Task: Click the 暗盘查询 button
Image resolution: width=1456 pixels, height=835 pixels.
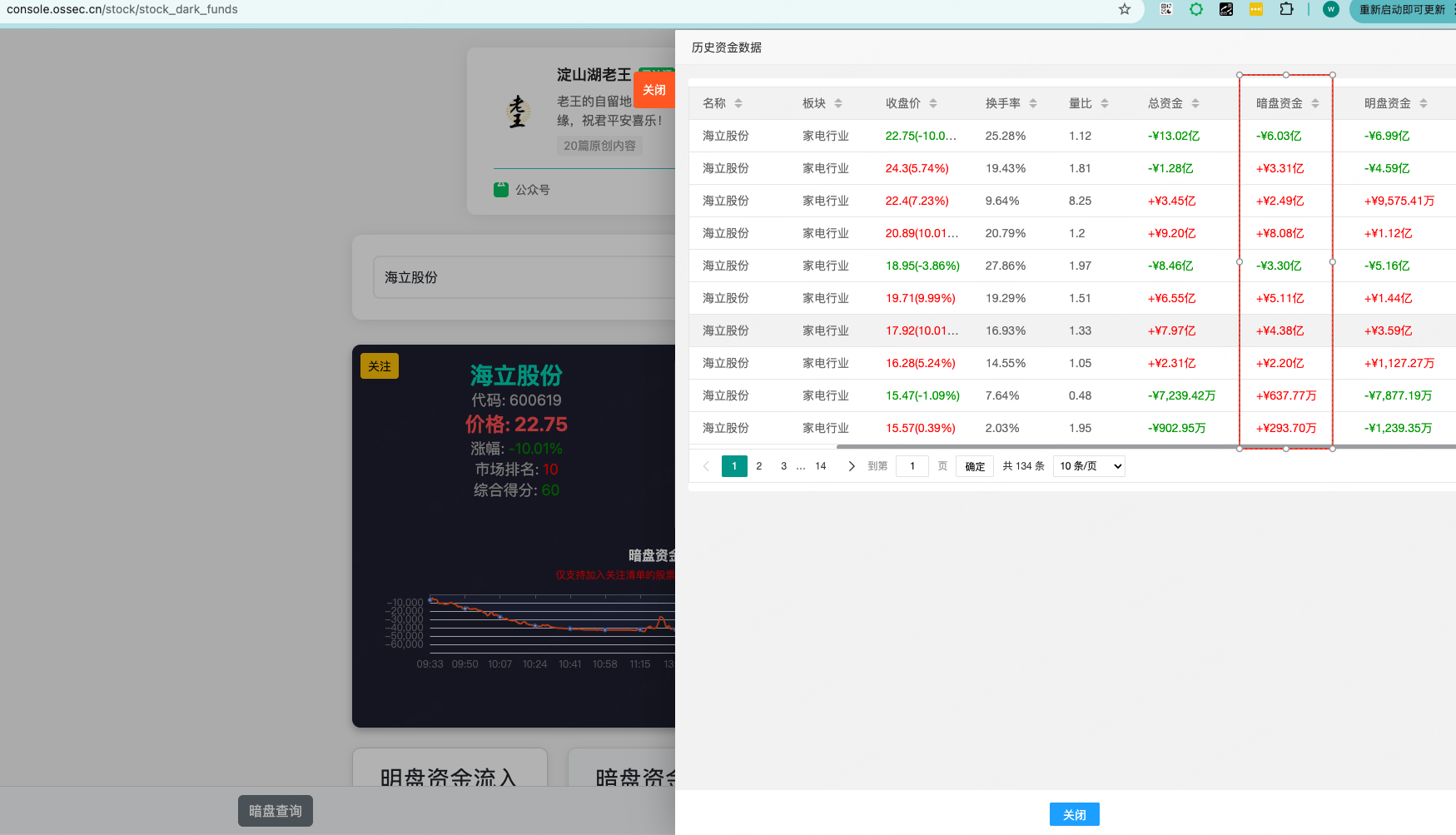Action: click(276, 811)
